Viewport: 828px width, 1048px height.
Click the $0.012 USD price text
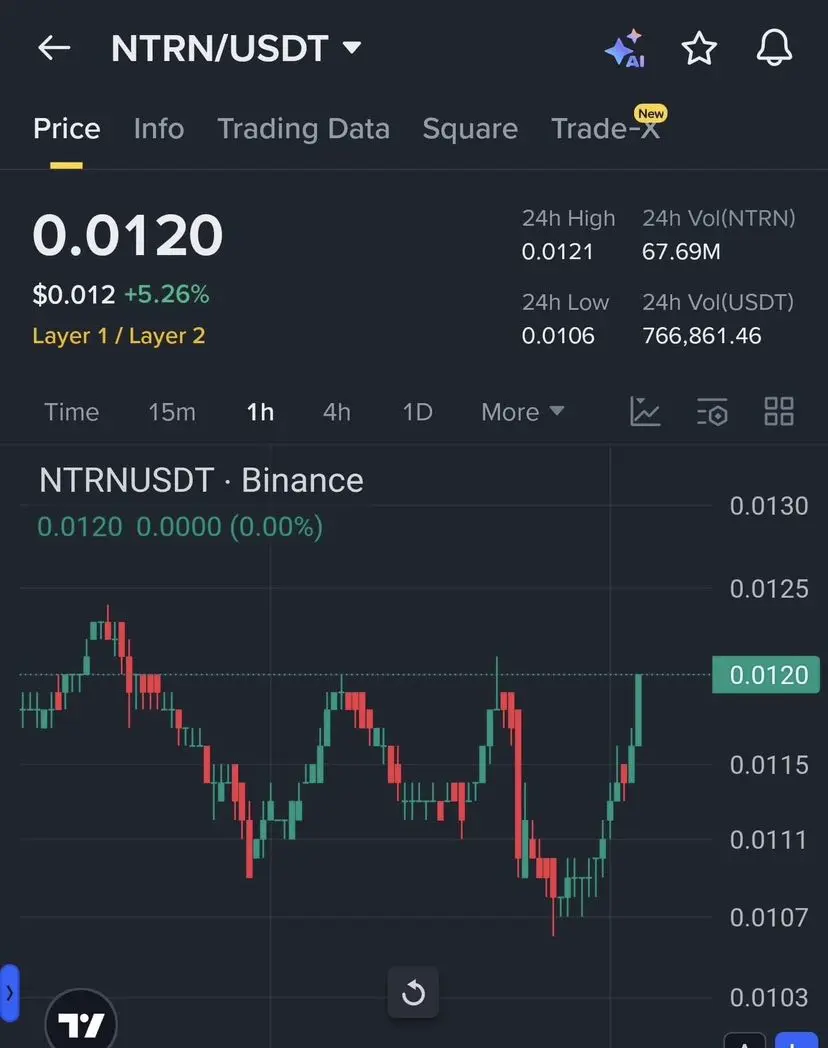coord(74,295)
